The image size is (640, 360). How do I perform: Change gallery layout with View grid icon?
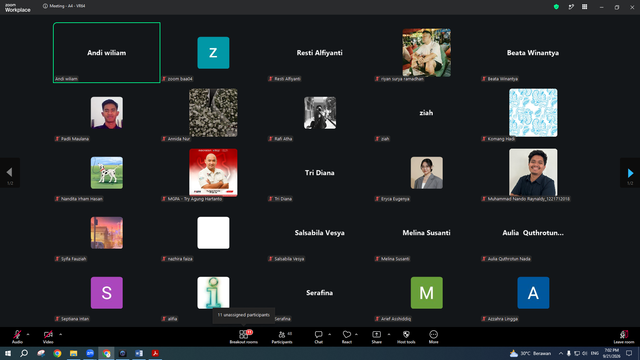coord(584,7)
